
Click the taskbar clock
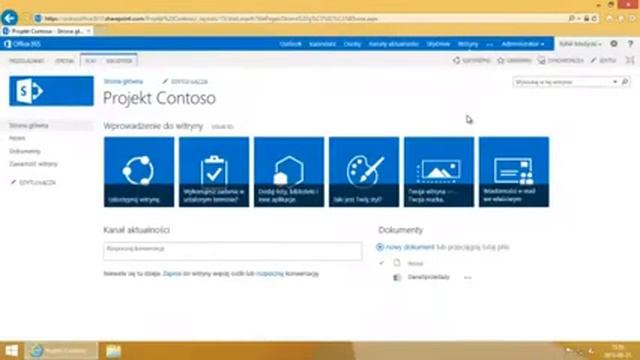pos(619,351)
